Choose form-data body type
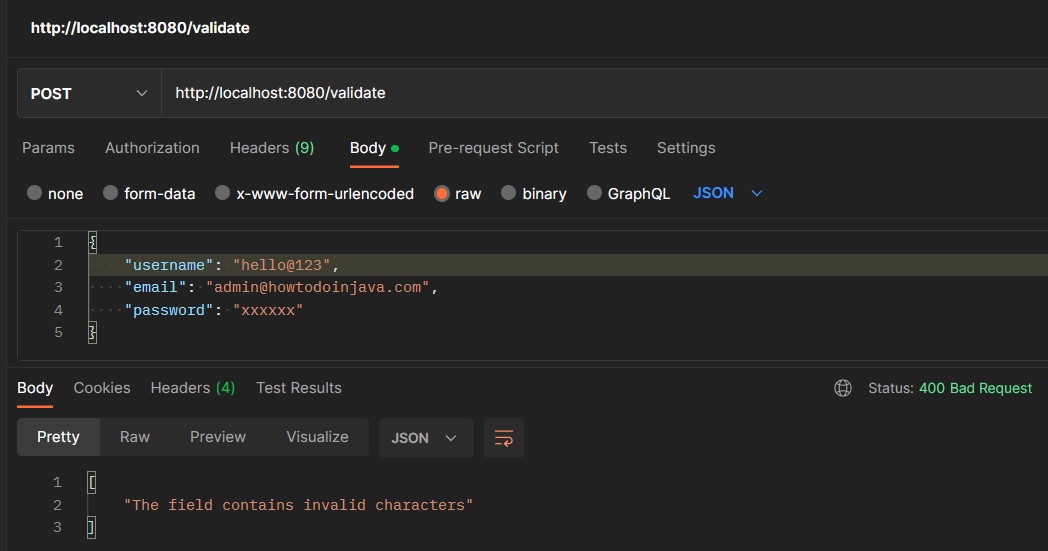1048x551 pixels. [x=111, y=193]
